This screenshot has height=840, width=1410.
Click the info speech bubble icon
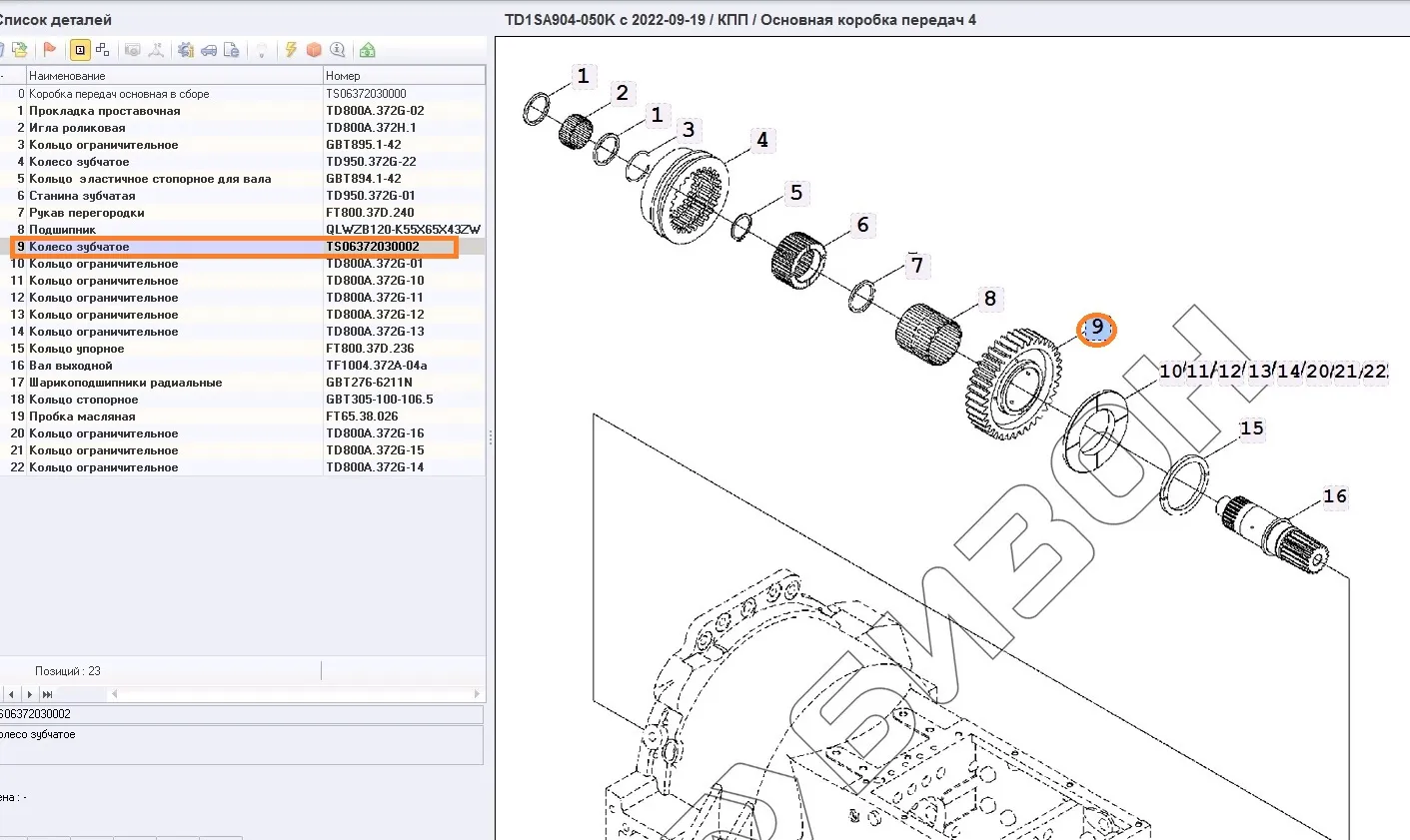(x=338, y=50)
